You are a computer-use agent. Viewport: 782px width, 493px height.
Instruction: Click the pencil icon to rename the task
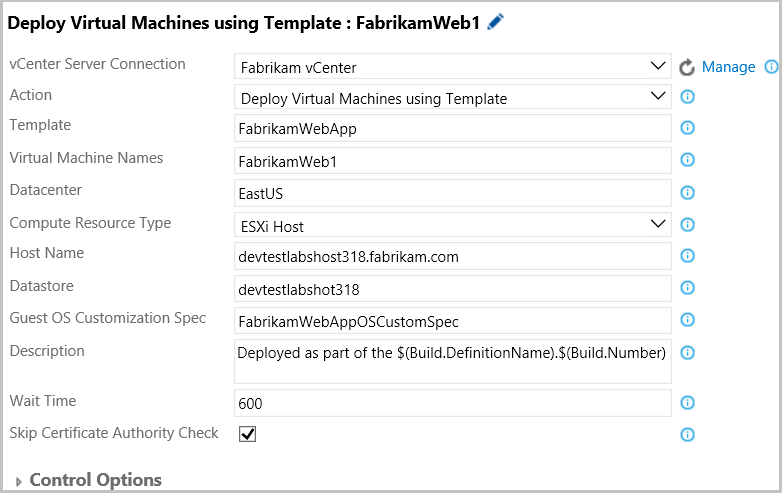(495, 22)
